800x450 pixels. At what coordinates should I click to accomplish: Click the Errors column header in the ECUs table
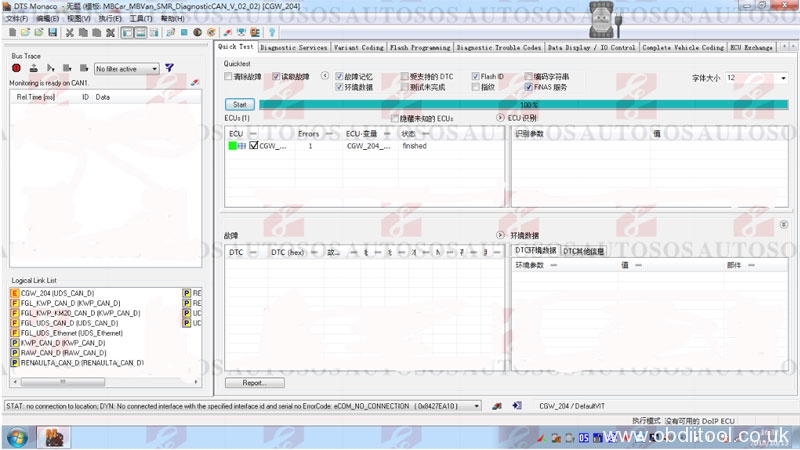pyautogui.click(x=309, y=134)
